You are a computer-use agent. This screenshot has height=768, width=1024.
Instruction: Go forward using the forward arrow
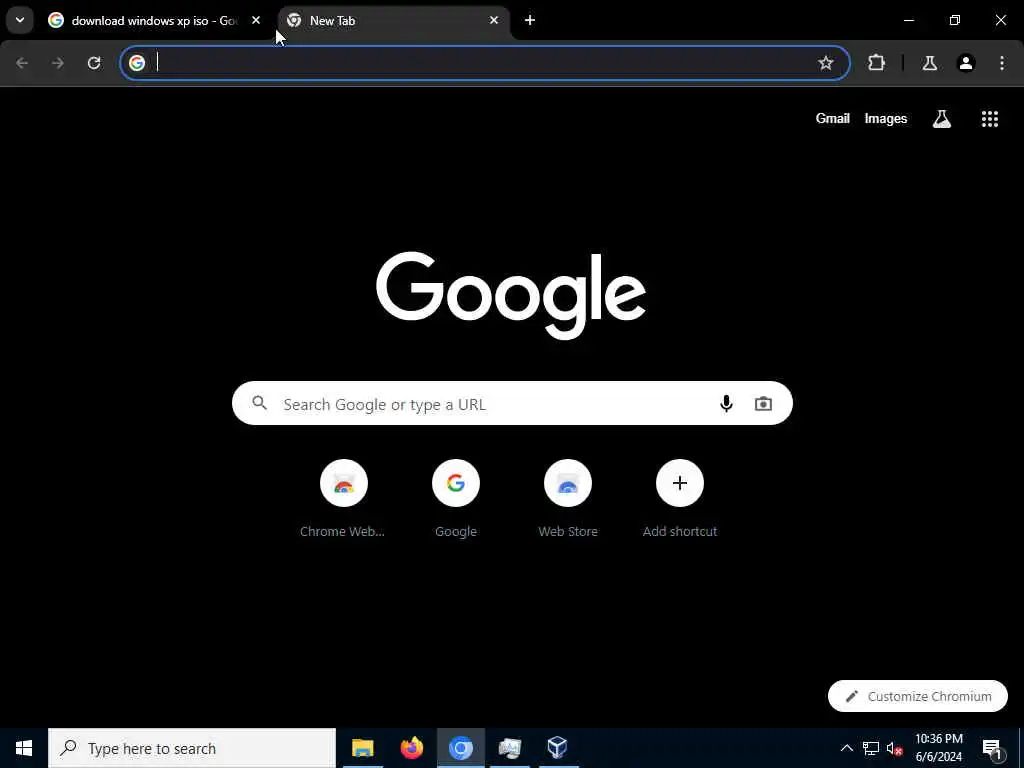pyautogui.click(x=57, y=63)
